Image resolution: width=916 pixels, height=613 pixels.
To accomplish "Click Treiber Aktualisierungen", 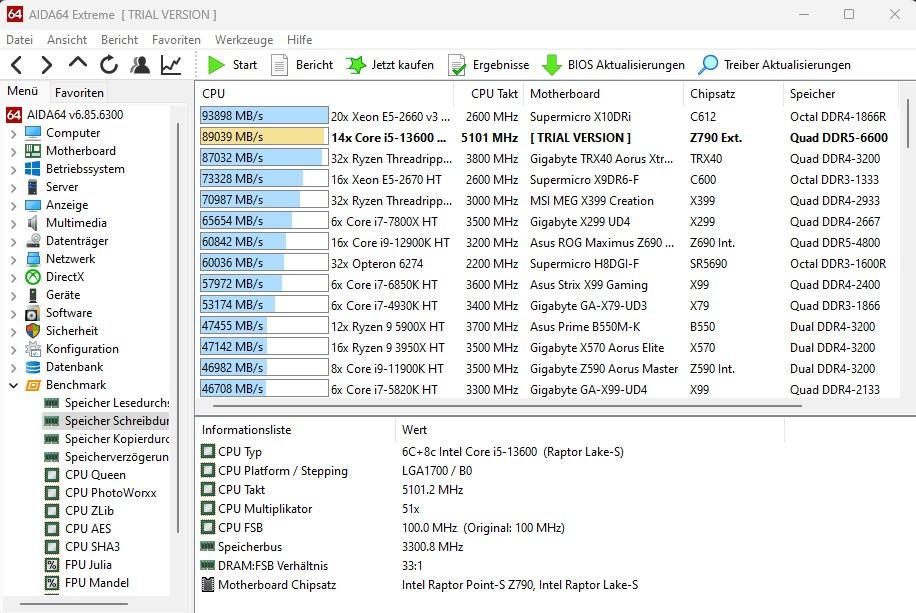I will 774,65.
